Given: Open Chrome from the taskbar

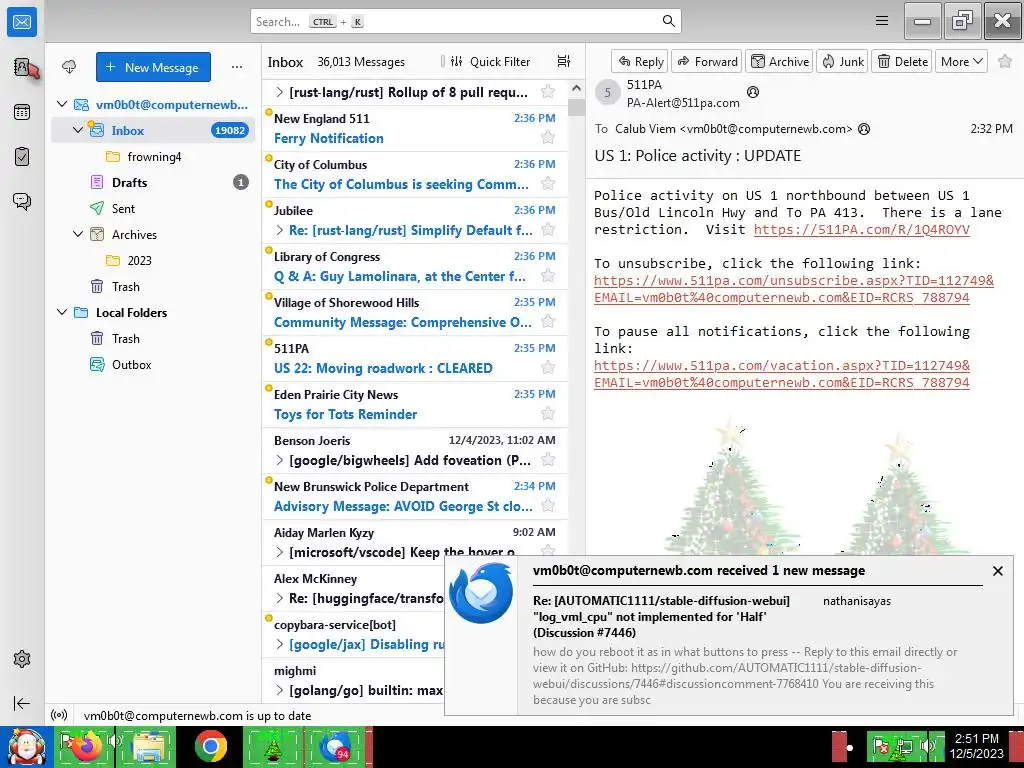Looking at the screenshot, I should click(210, 746).
